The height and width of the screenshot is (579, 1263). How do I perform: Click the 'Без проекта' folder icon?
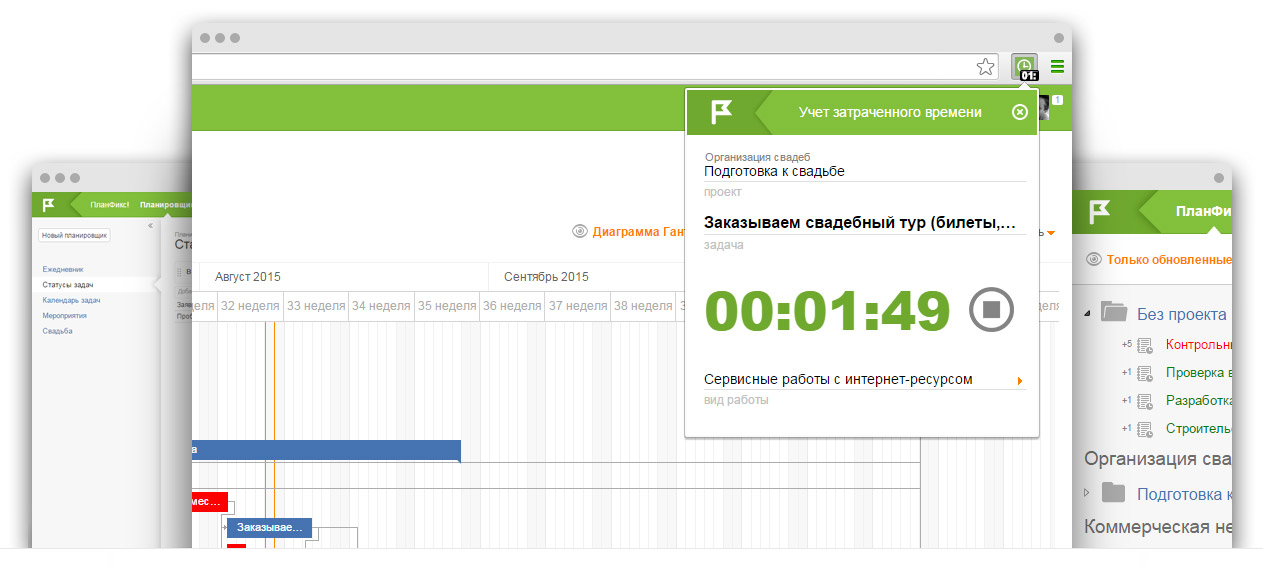click(x=1113, y=311)
